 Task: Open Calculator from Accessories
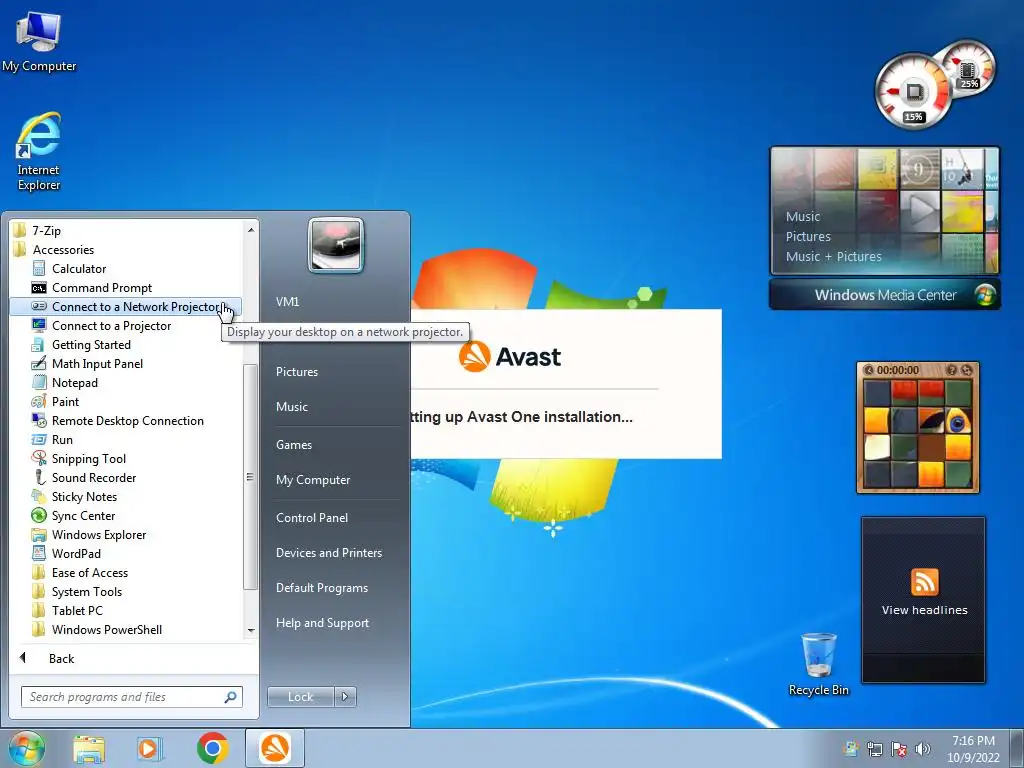(x=78, y=268)
